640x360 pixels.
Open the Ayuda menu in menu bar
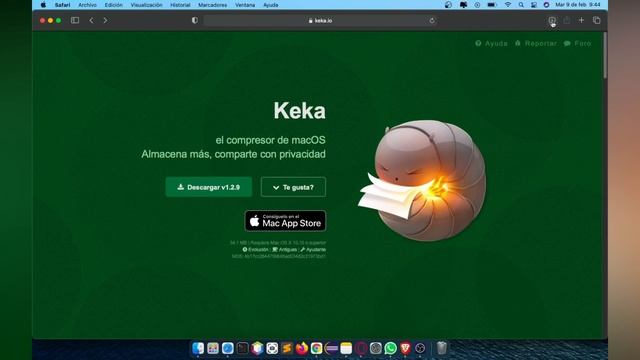click(271, 5)
